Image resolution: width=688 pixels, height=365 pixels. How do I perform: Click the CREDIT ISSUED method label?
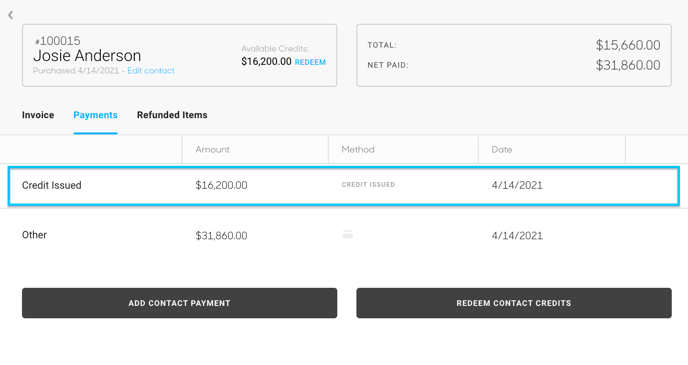[368, 185]
